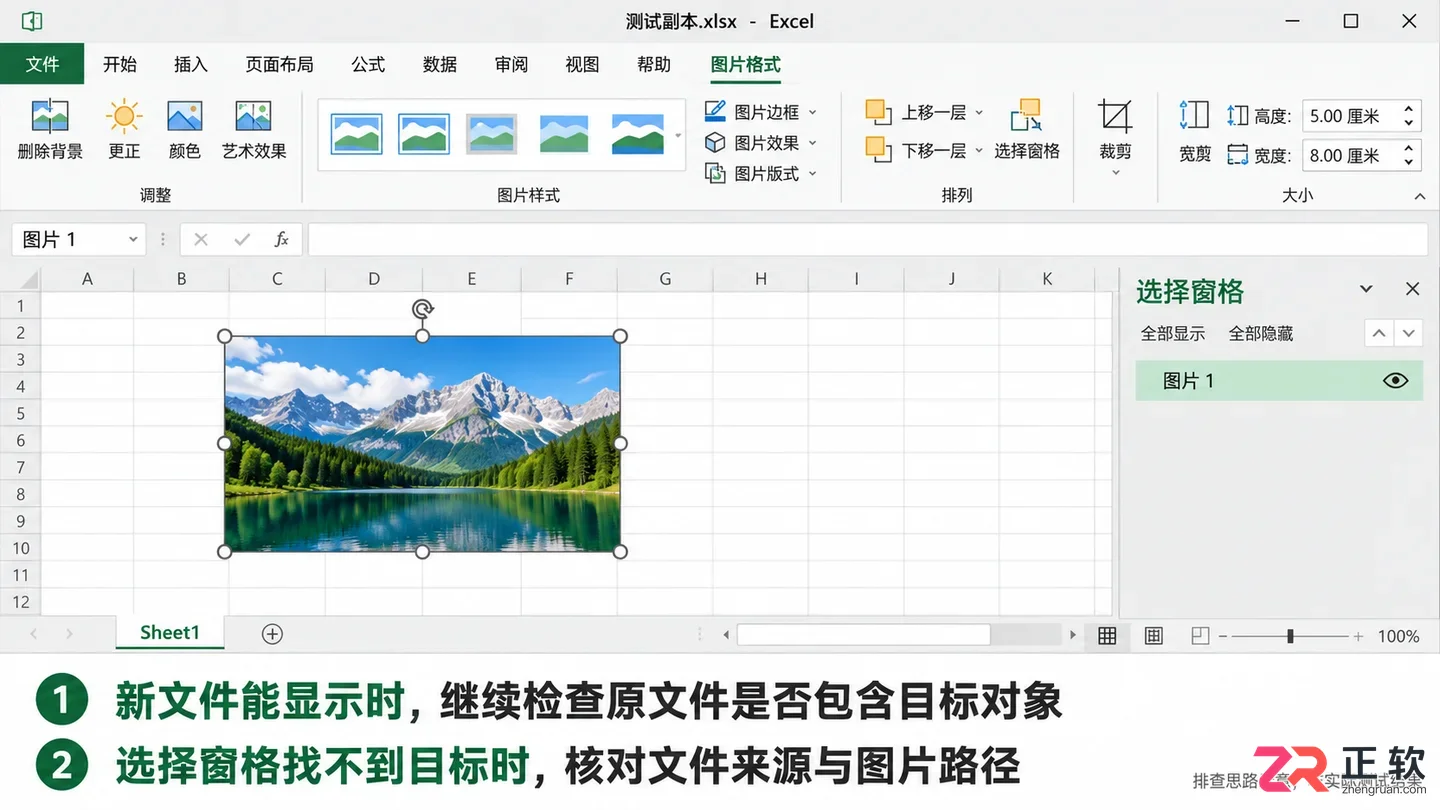The image size is (1440, 810).
Task: Open the 文件 File tab
Action: point(42,64)
